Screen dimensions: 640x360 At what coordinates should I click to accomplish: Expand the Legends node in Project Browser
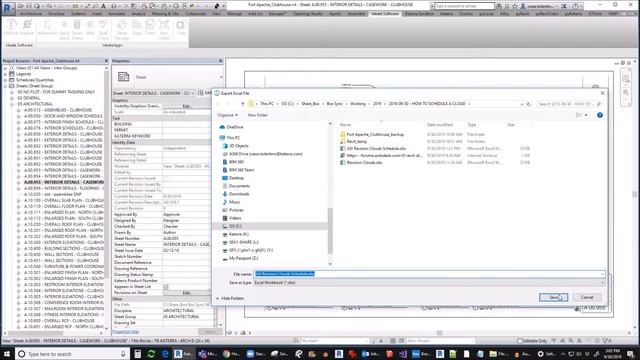click(x=5, y=74)
